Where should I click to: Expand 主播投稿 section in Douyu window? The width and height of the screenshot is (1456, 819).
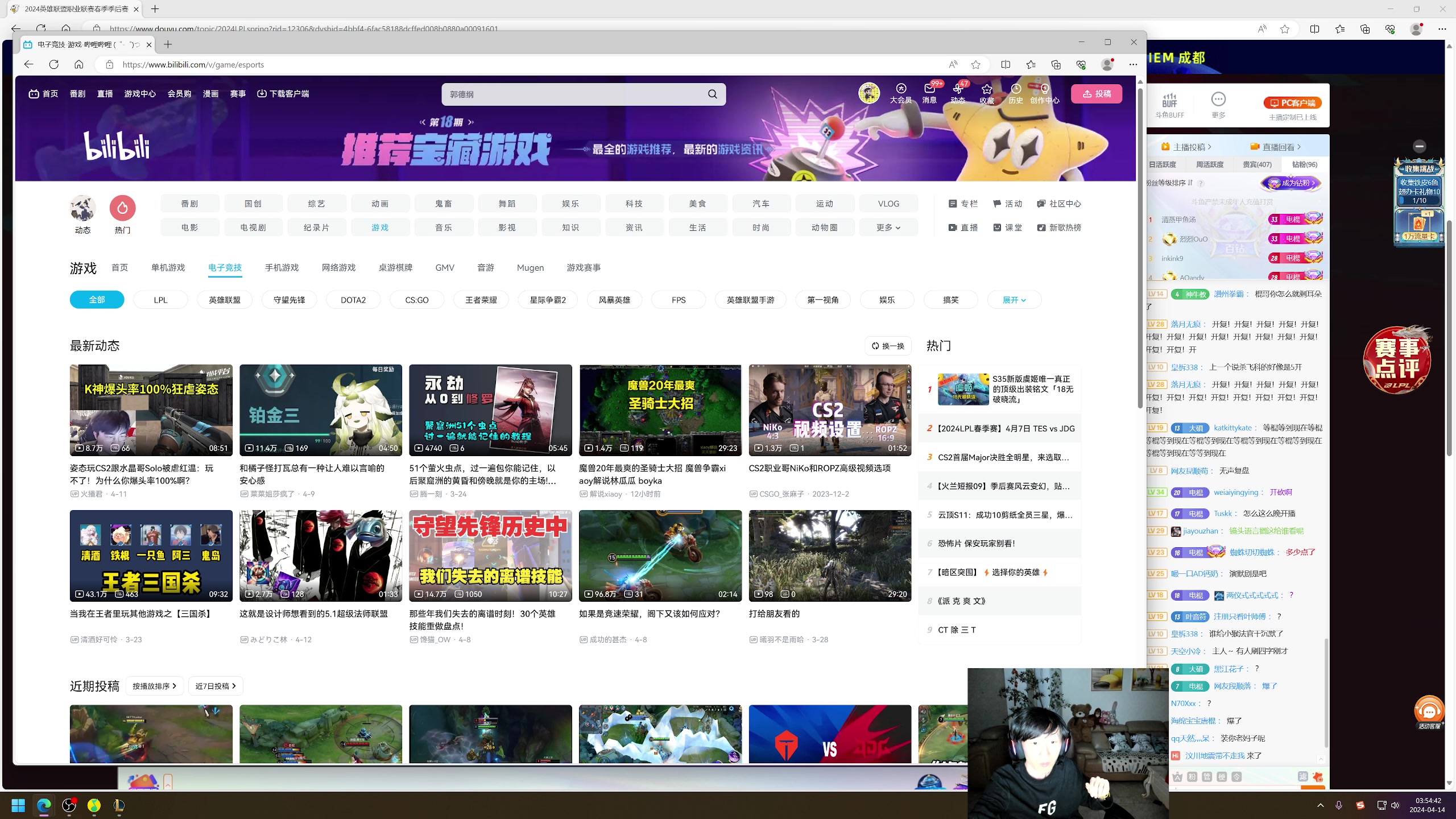tap(1187, 147)
